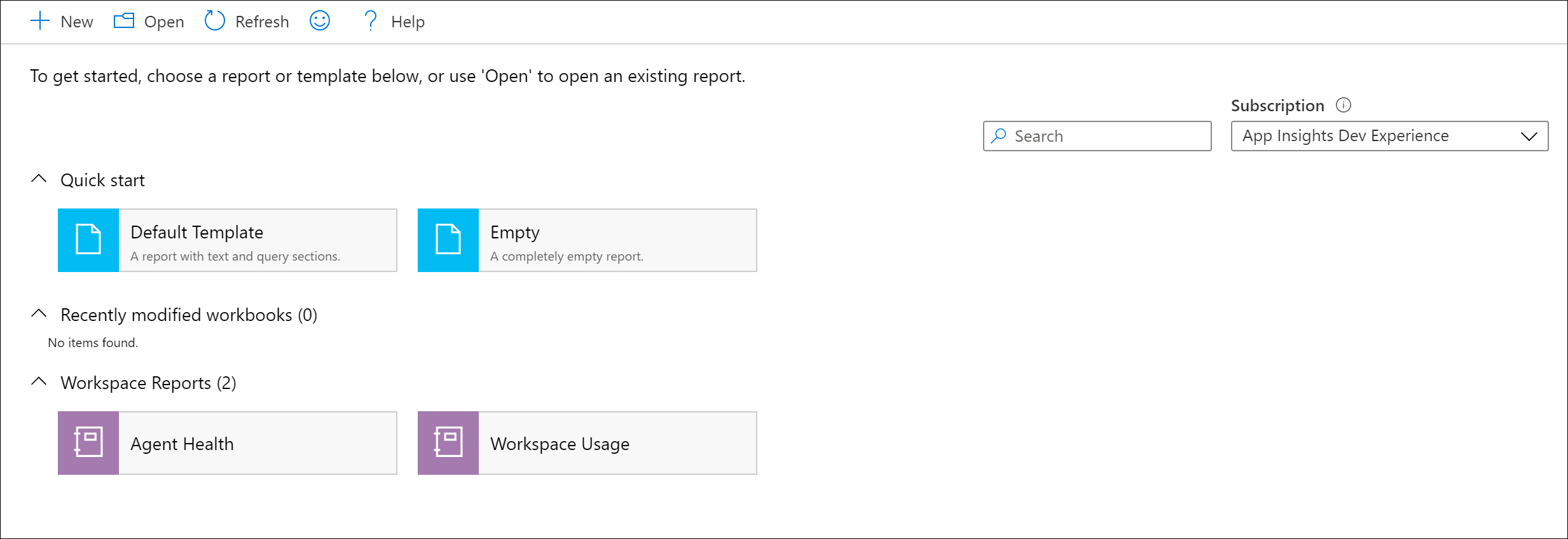This screenshot has width=1568, height=539.
Task: Click the Refresh circular arrow icon
Action: pos(215,21)
